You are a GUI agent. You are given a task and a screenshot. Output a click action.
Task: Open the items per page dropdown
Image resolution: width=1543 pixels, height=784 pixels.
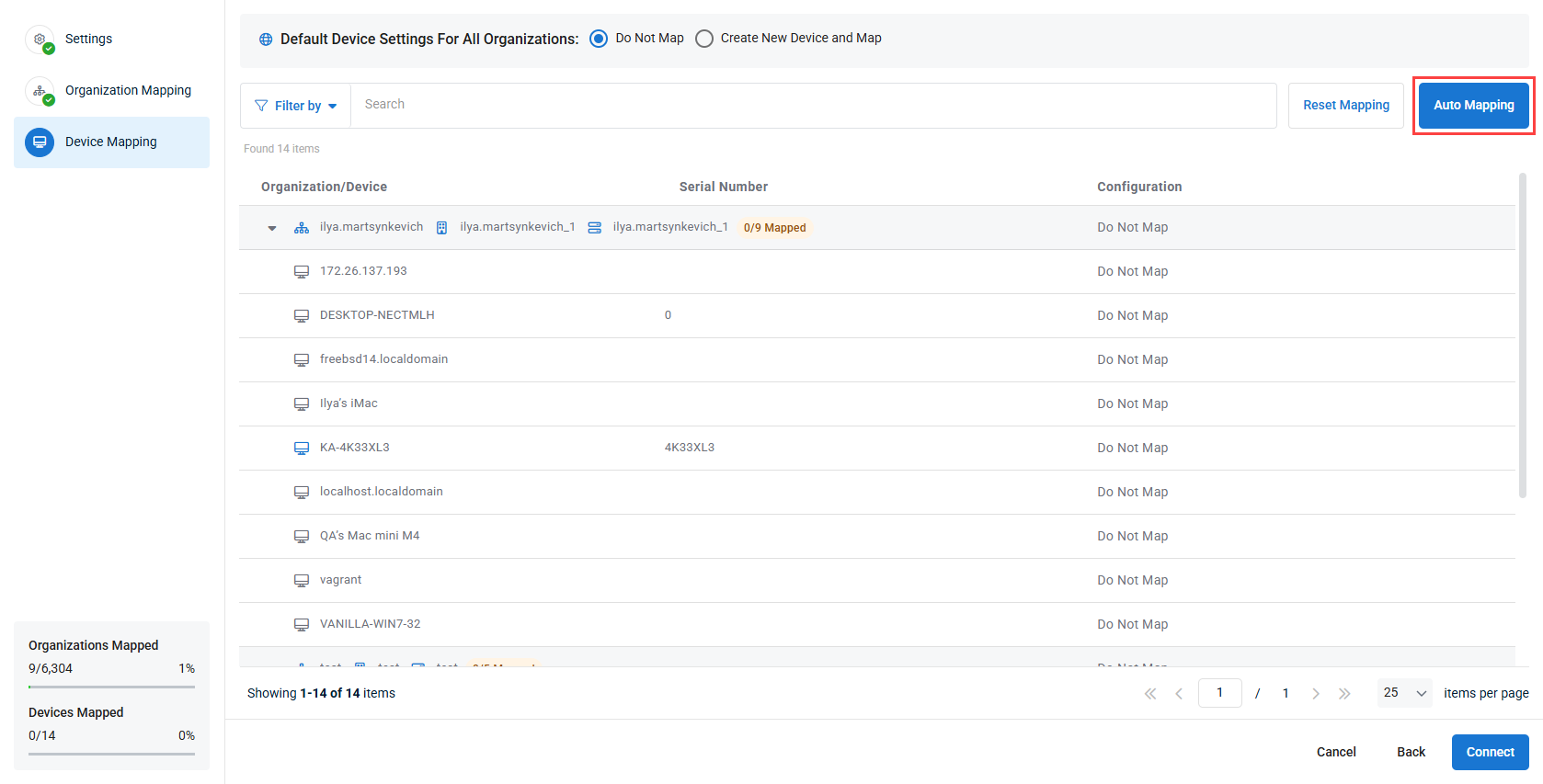coord(1404,693)
